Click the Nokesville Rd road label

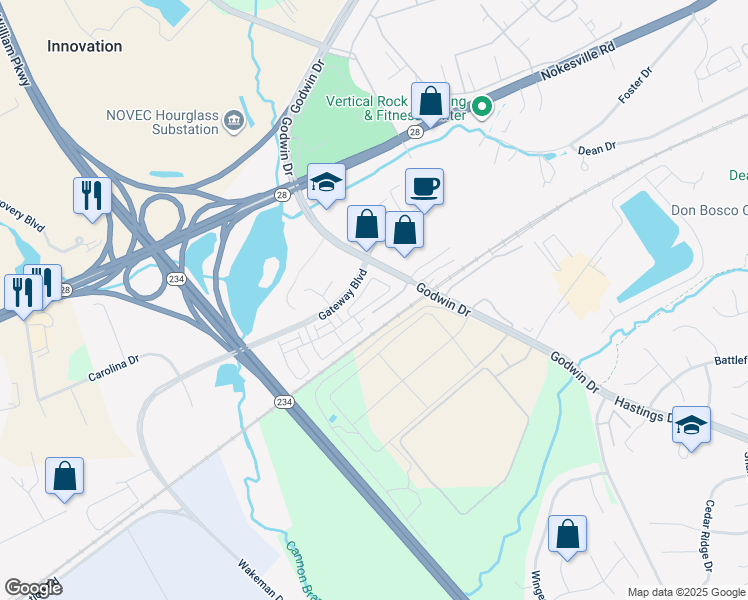point(578,61)
